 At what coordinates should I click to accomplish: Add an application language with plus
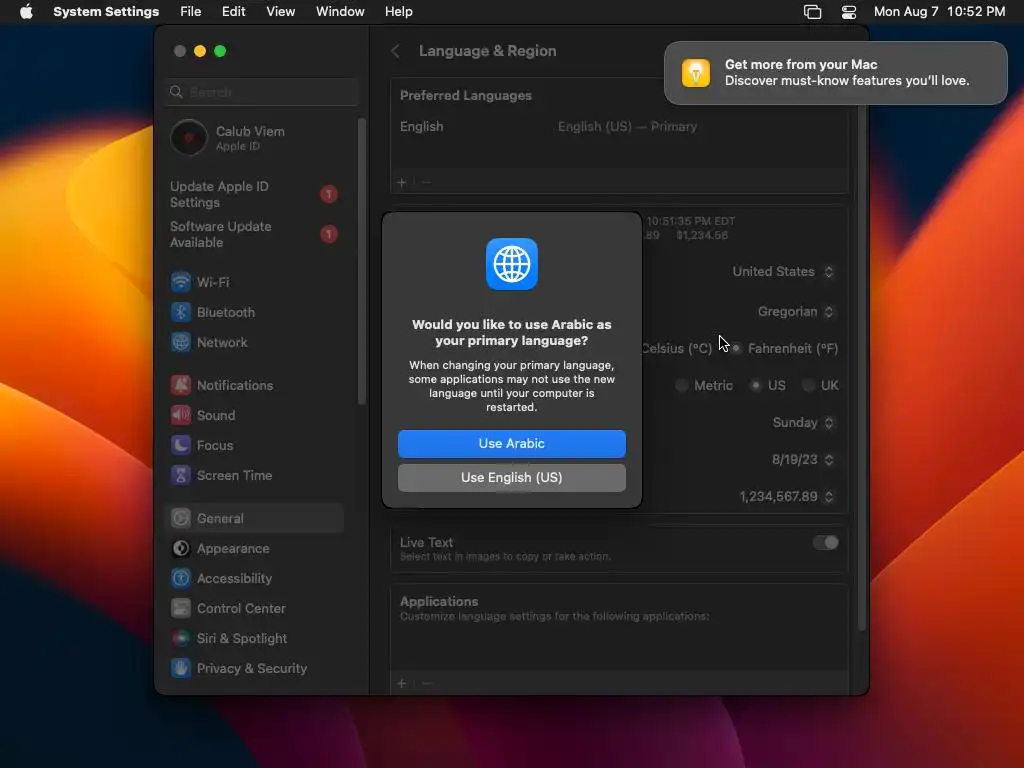coord(402,683)
